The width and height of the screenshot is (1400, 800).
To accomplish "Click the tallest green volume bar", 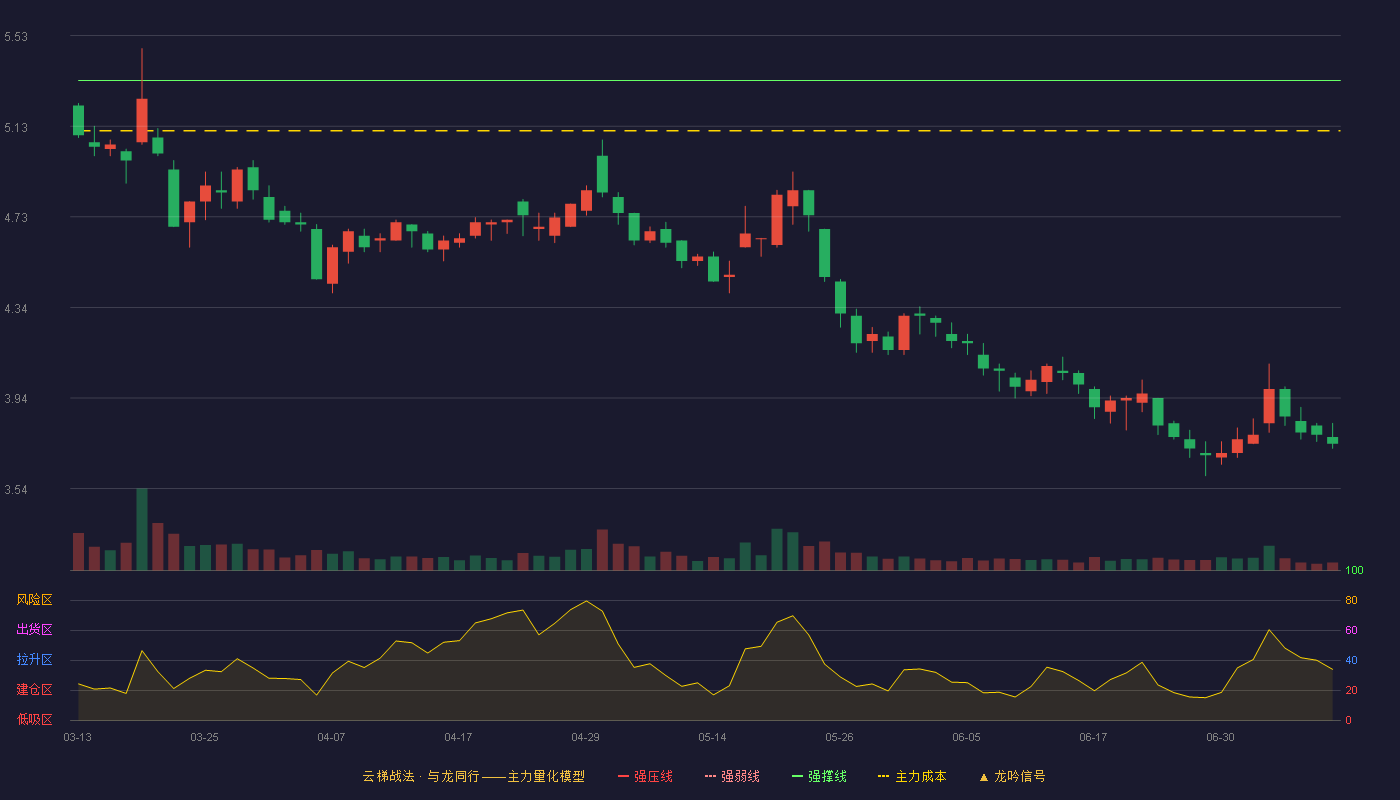I will pos(142,529).
